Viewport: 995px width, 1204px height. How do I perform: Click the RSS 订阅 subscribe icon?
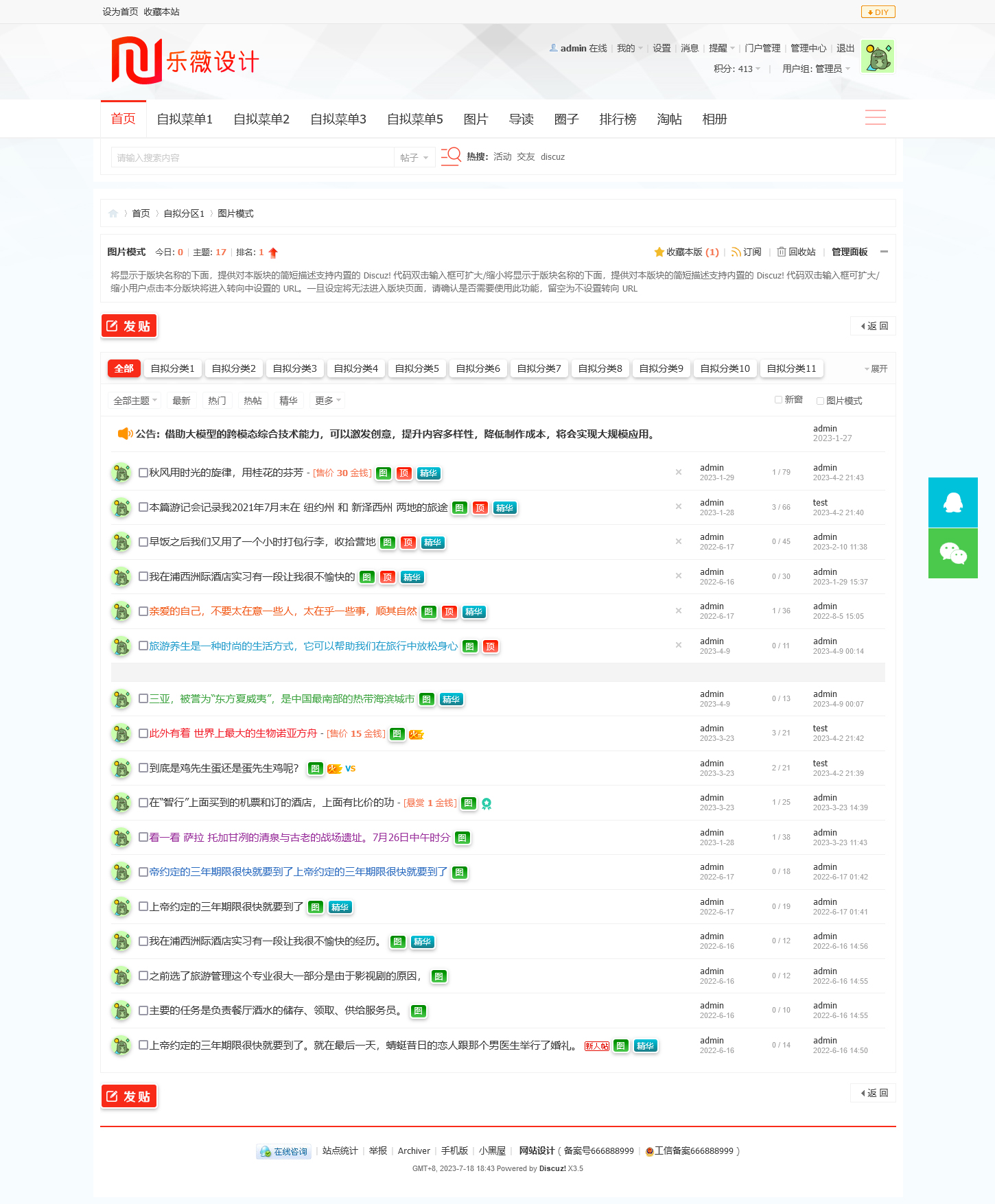pyautogui.click(x=736, y=252)
